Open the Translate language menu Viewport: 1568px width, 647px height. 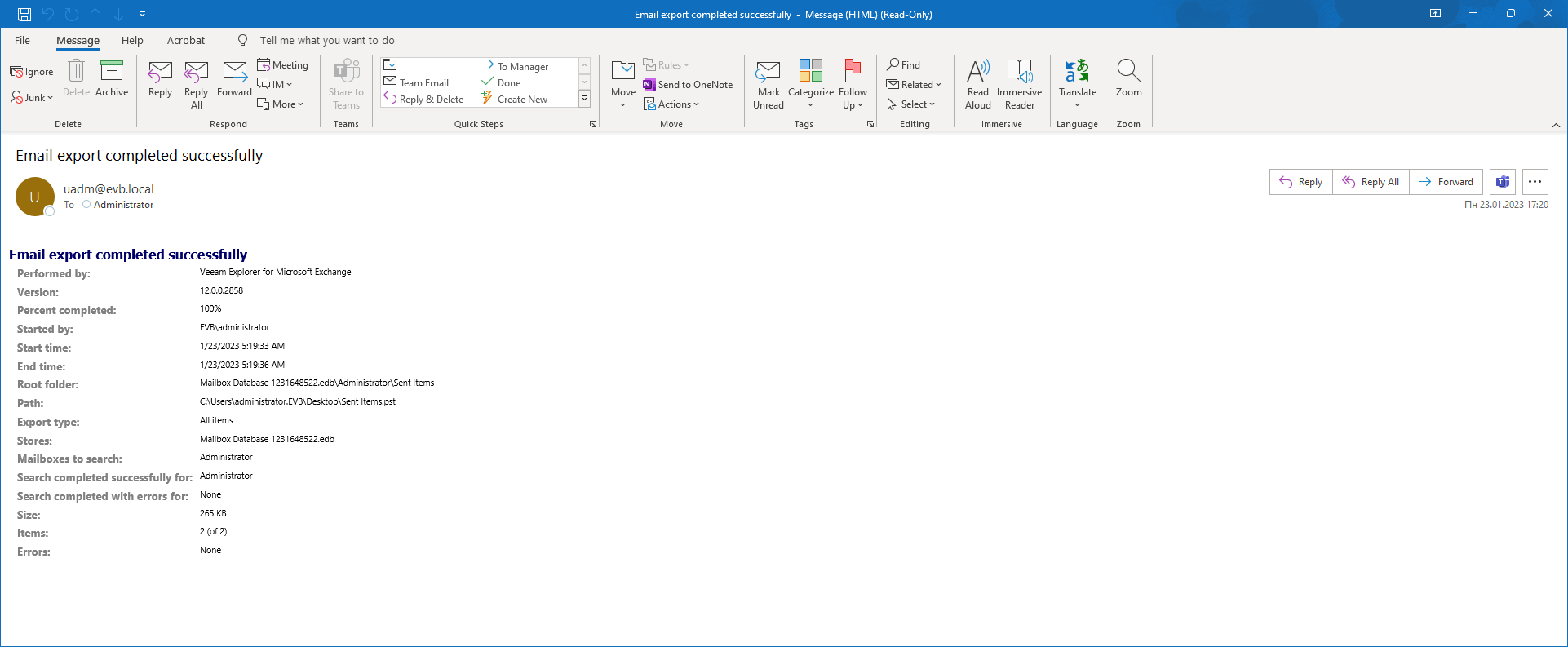pyautogui.click(x=1078, y=84)
